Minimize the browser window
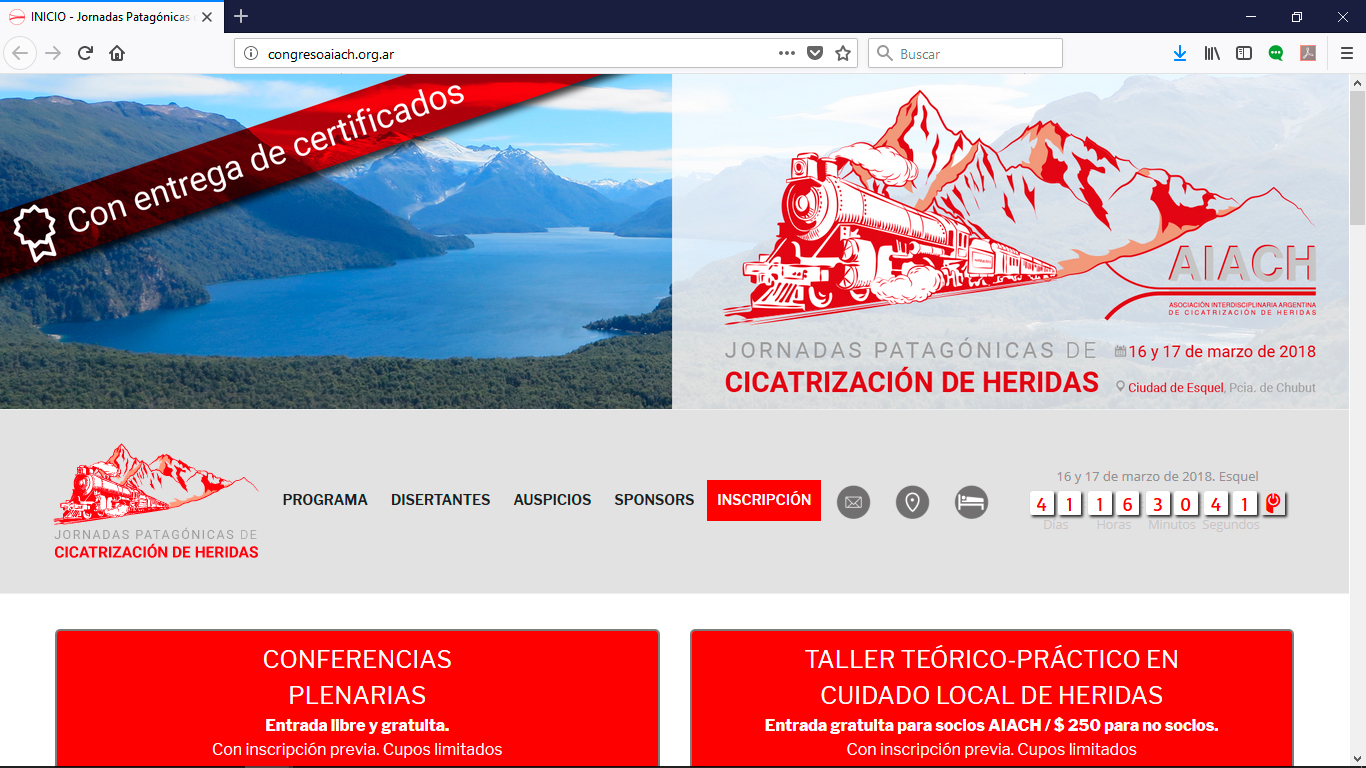1366x768 pixels. (x=1251, y=16)
